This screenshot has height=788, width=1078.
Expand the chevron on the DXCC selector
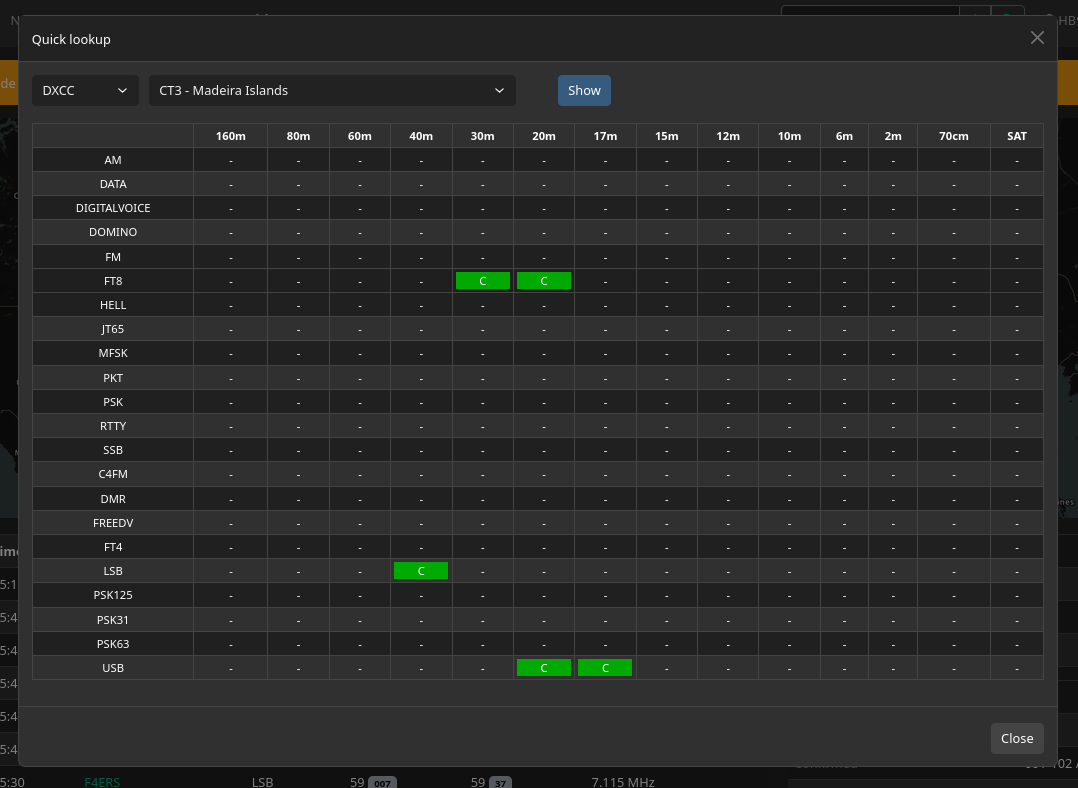click(x=124, y=90)
